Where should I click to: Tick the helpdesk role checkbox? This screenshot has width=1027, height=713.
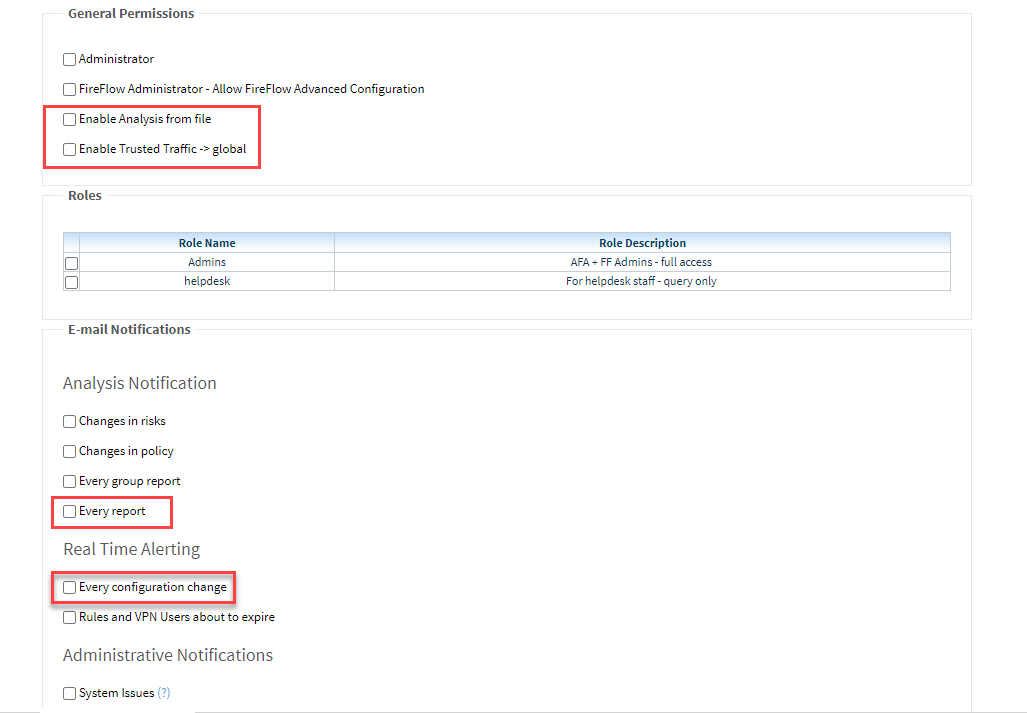tap(71, 282)
